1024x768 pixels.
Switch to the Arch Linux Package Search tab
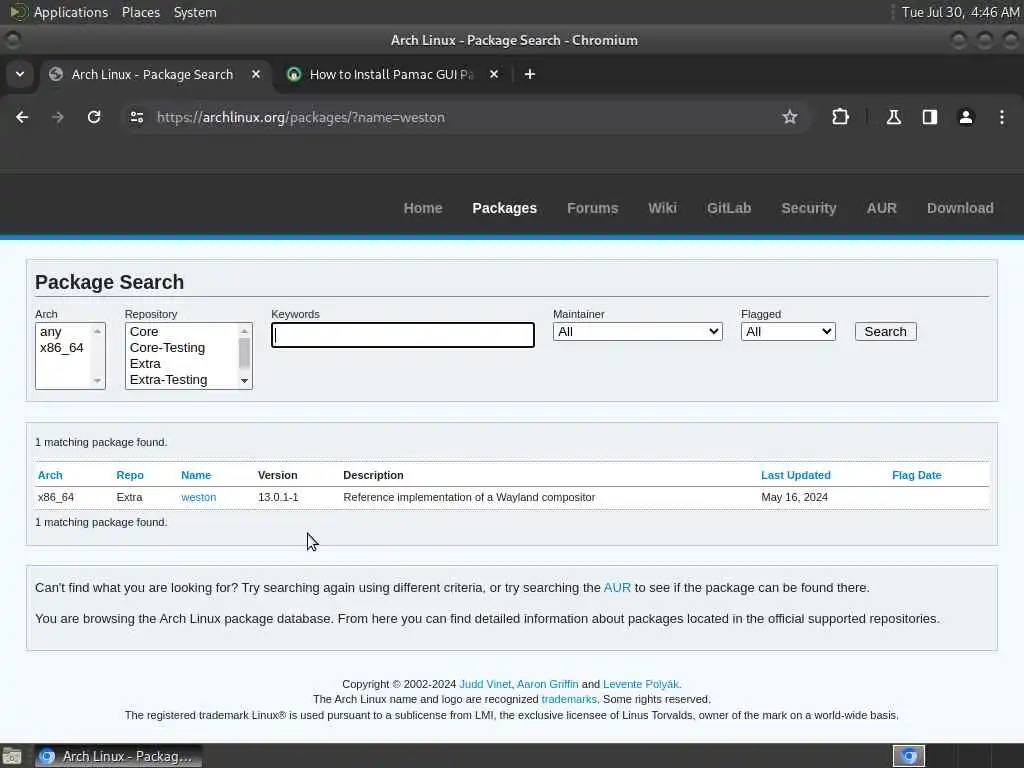(152, 74)
